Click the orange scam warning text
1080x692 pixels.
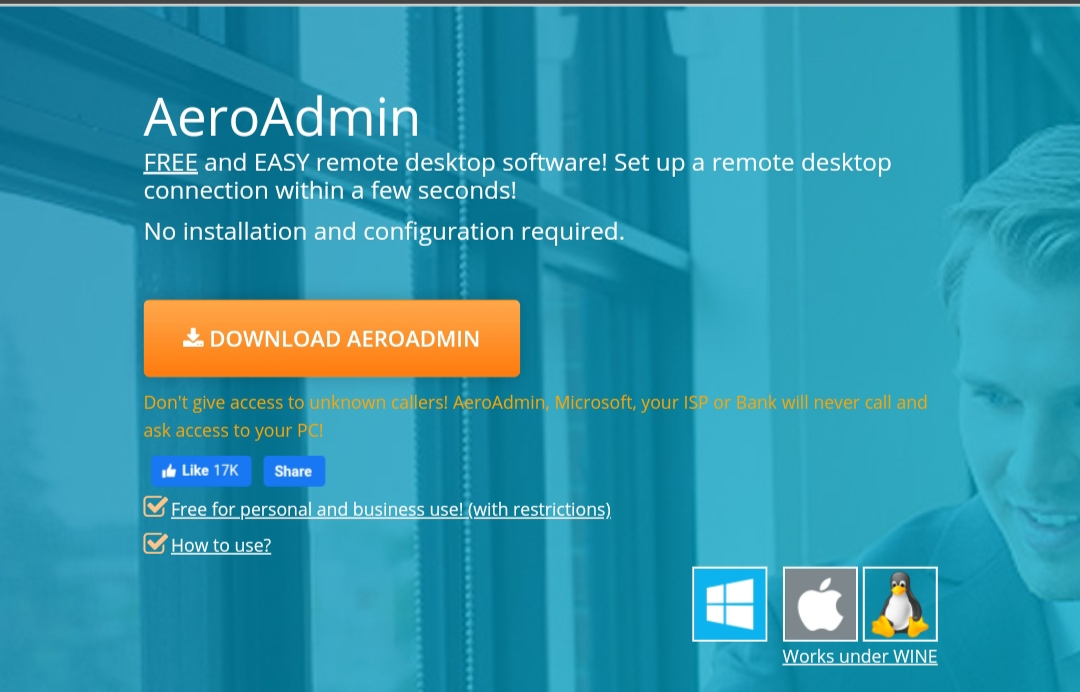[x=535, y=416]
